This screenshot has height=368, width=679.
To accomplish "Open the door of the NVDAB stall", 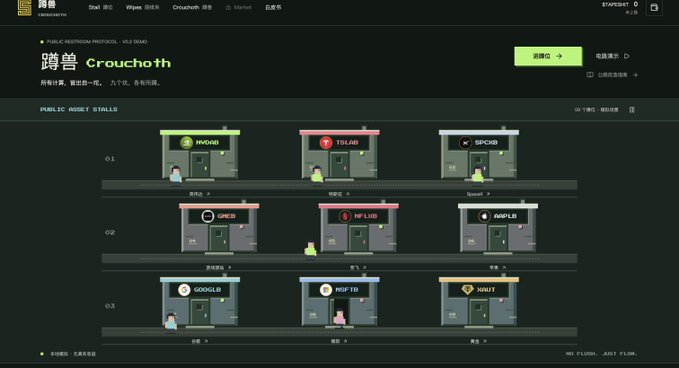I will pyautogui.click(x=200, y=166).
